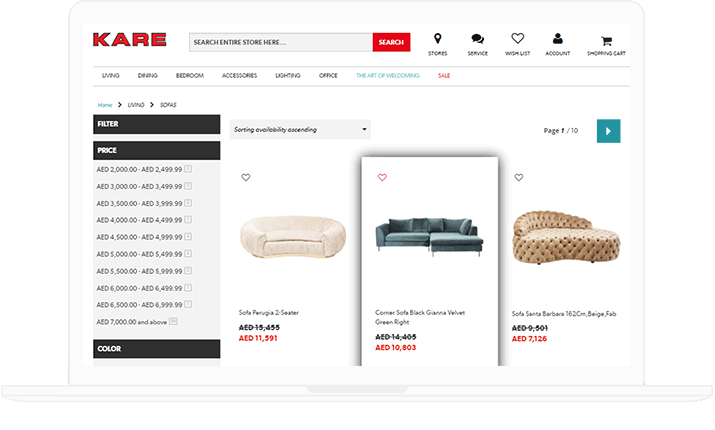This screenshot has width=715, height=430.
Task: Open the Account person icon
Action: point(557,38)
